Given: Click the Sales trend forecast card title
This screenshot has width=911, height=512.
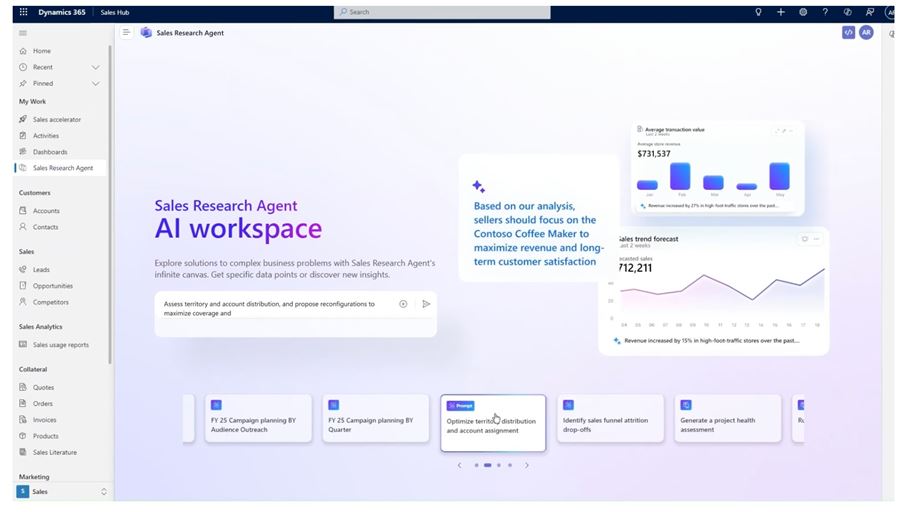Looking at the screenshot, I should coord(648,239).
